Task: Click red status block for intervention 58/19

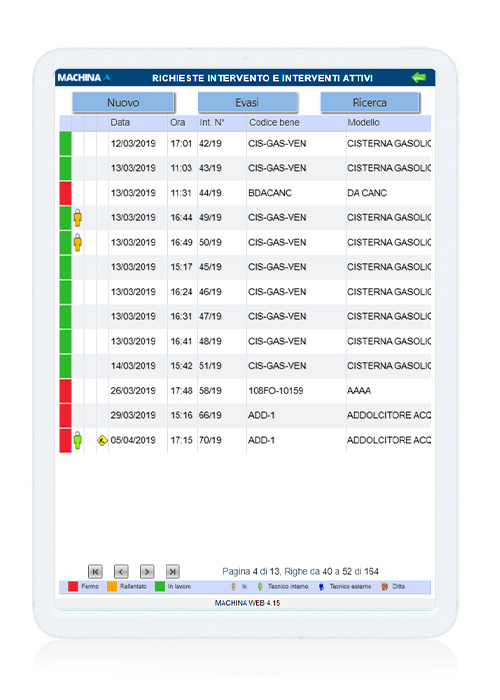Action: pos(66,391)
